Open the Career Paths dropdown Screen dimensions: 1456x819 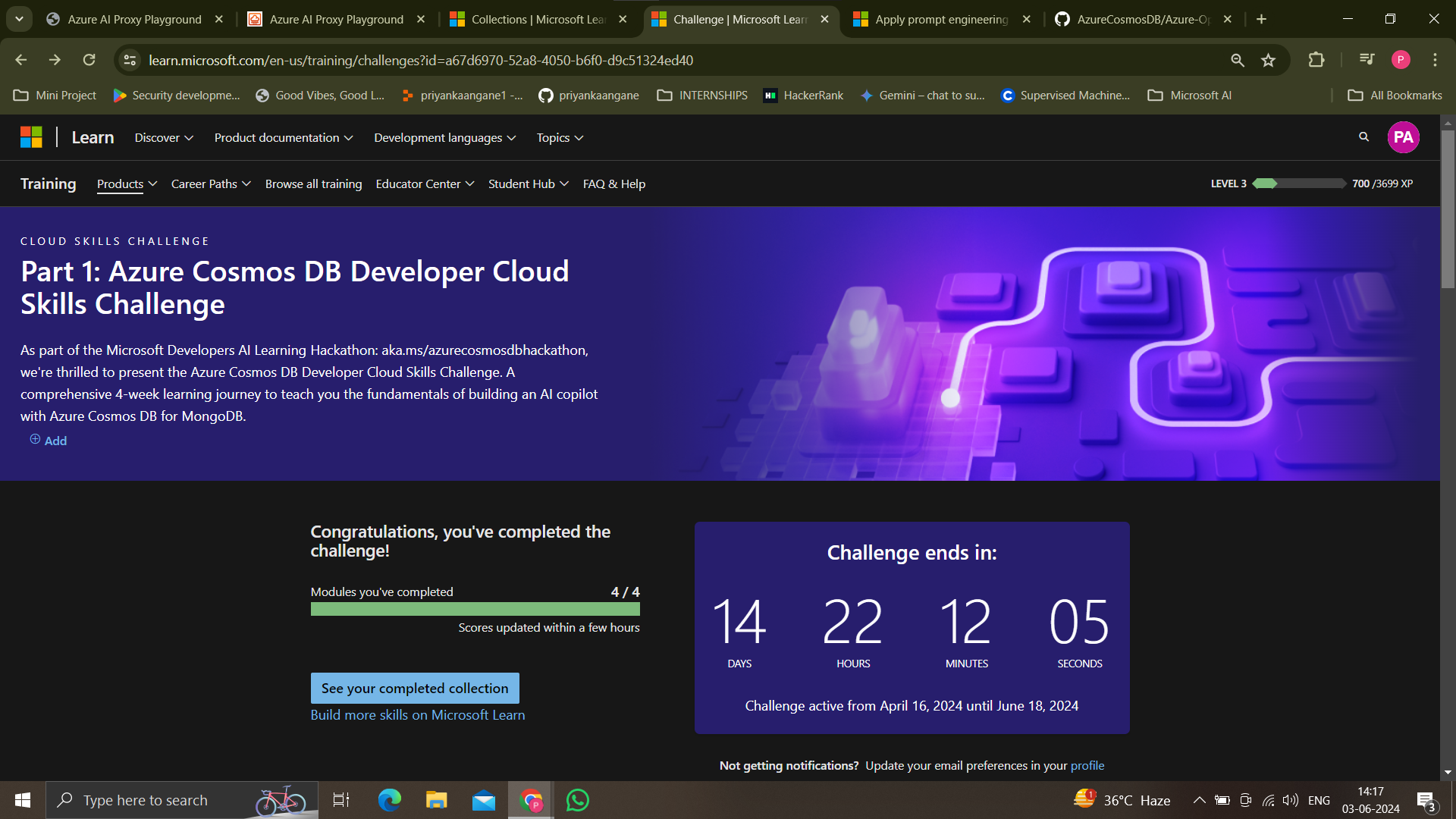pyautogui.click(x=210, y=184)
